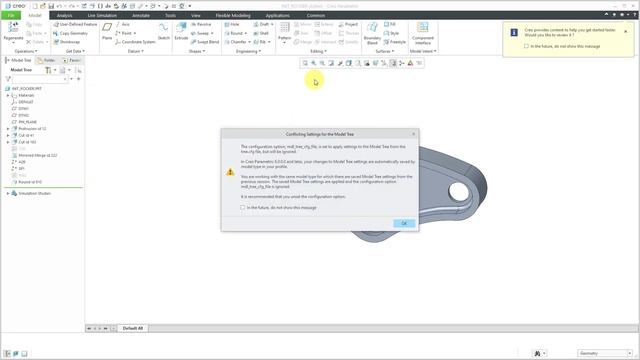Expand the Editing group dropdown

318,51
